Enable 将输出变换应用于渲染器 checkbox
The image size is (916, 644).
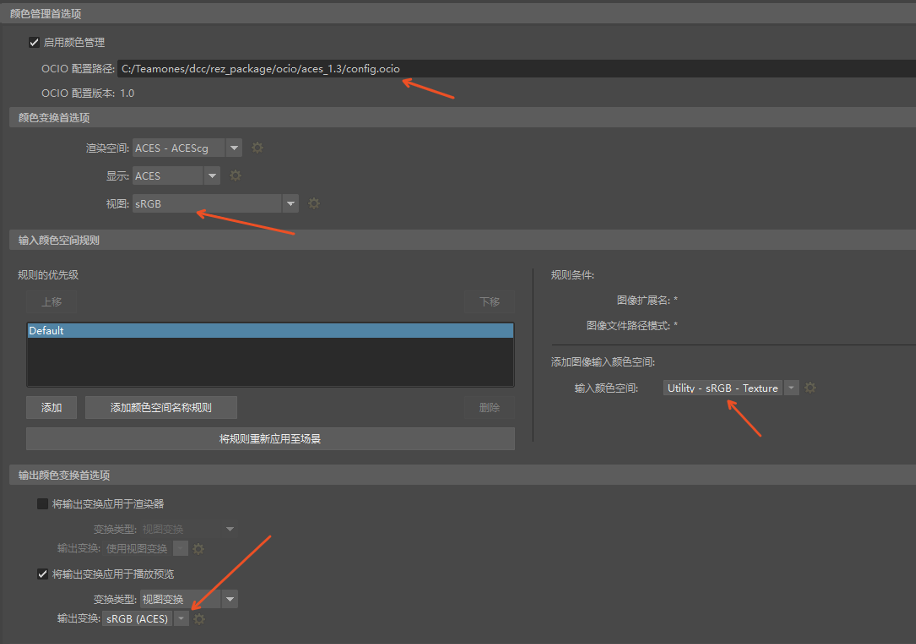[x=43, y=504]
